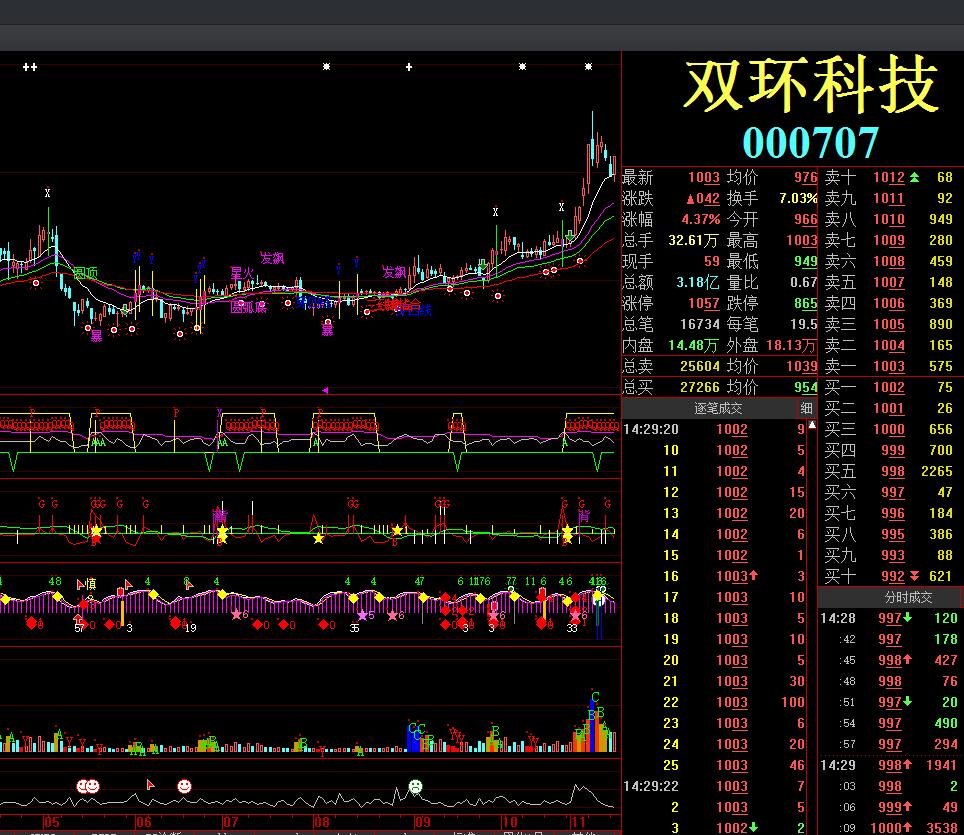The height and width of the screenshot is (835, 964).
Task: Click the 总买 value 27266
Action: [x=700, y=387]
